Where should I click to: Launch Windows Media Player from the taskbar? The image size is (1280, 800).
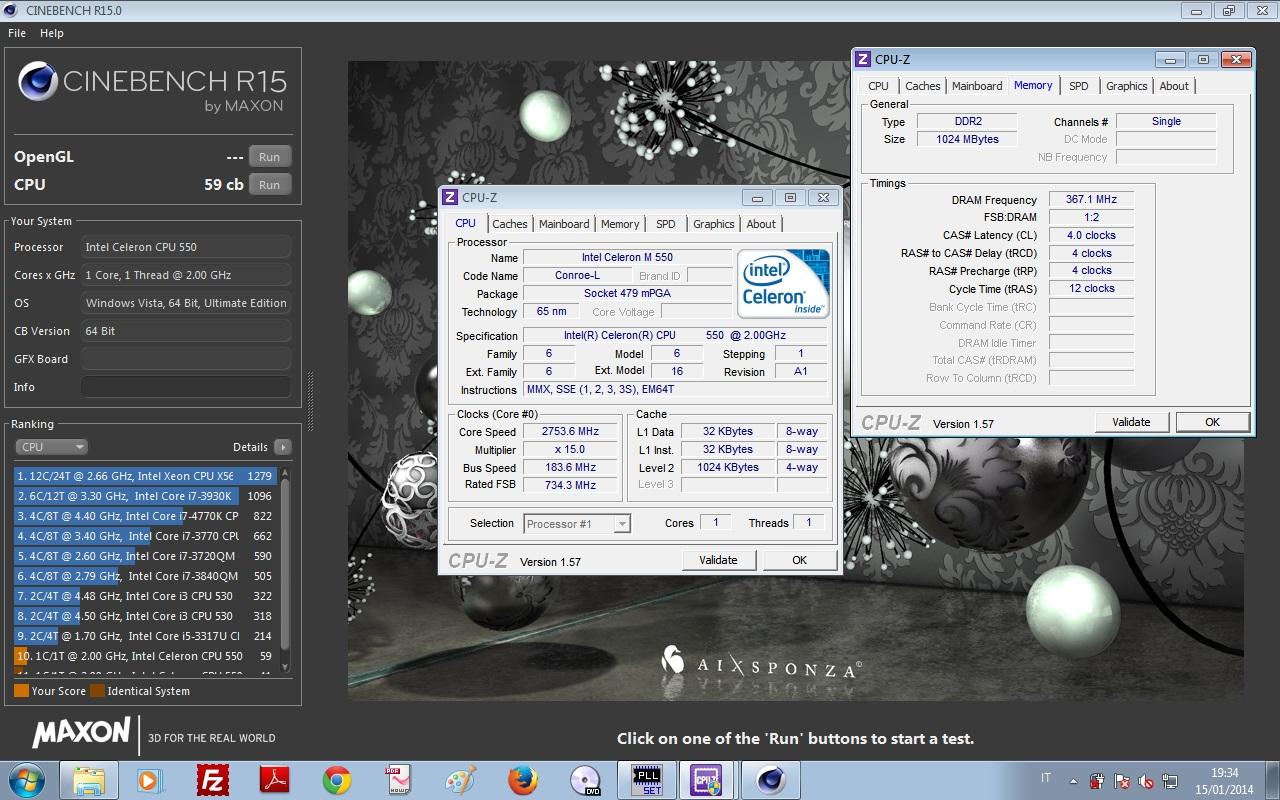(150, 780)
